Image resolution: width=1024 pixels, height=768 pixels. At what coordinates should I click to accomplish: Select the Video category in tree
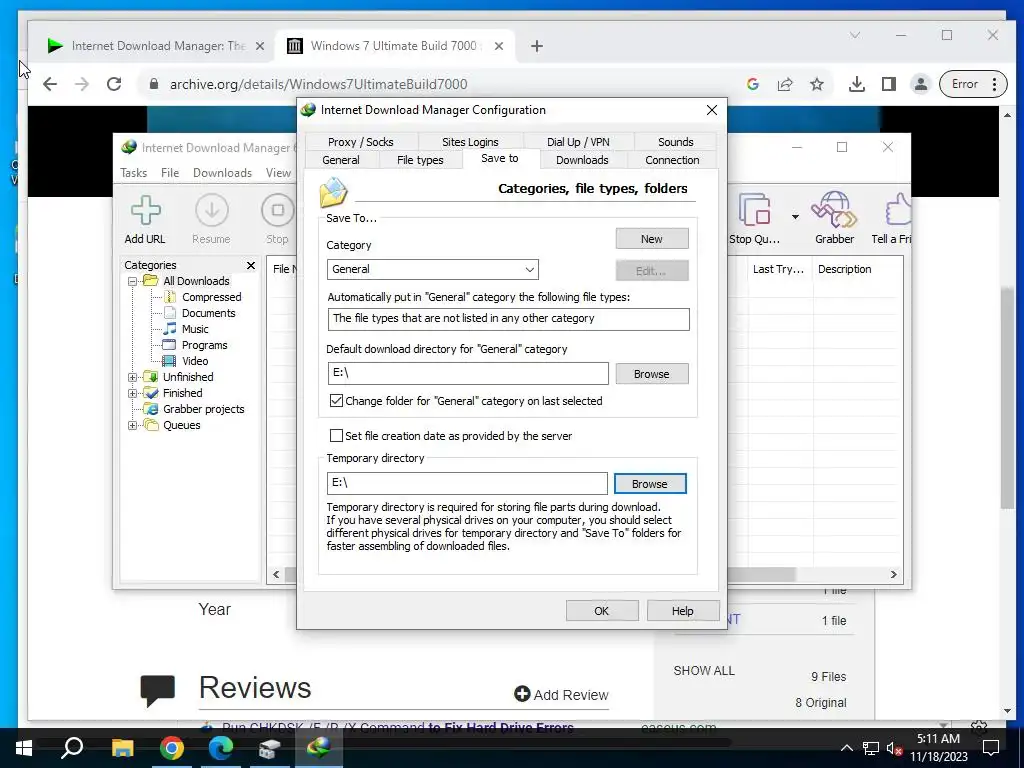(195, 361)
